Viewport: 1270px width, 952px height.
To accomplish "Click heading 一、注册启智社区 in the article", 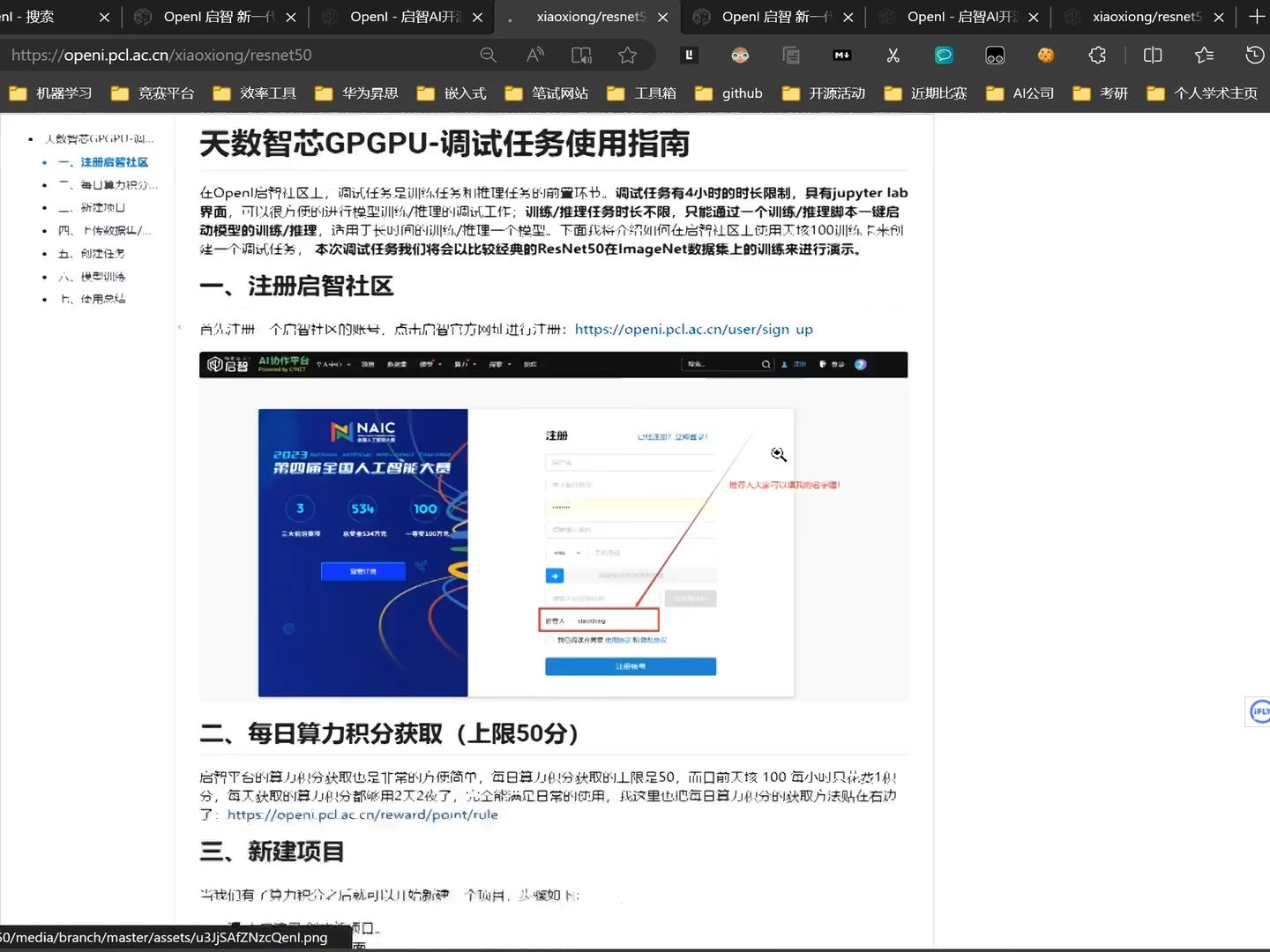I will tap(296, 286).
